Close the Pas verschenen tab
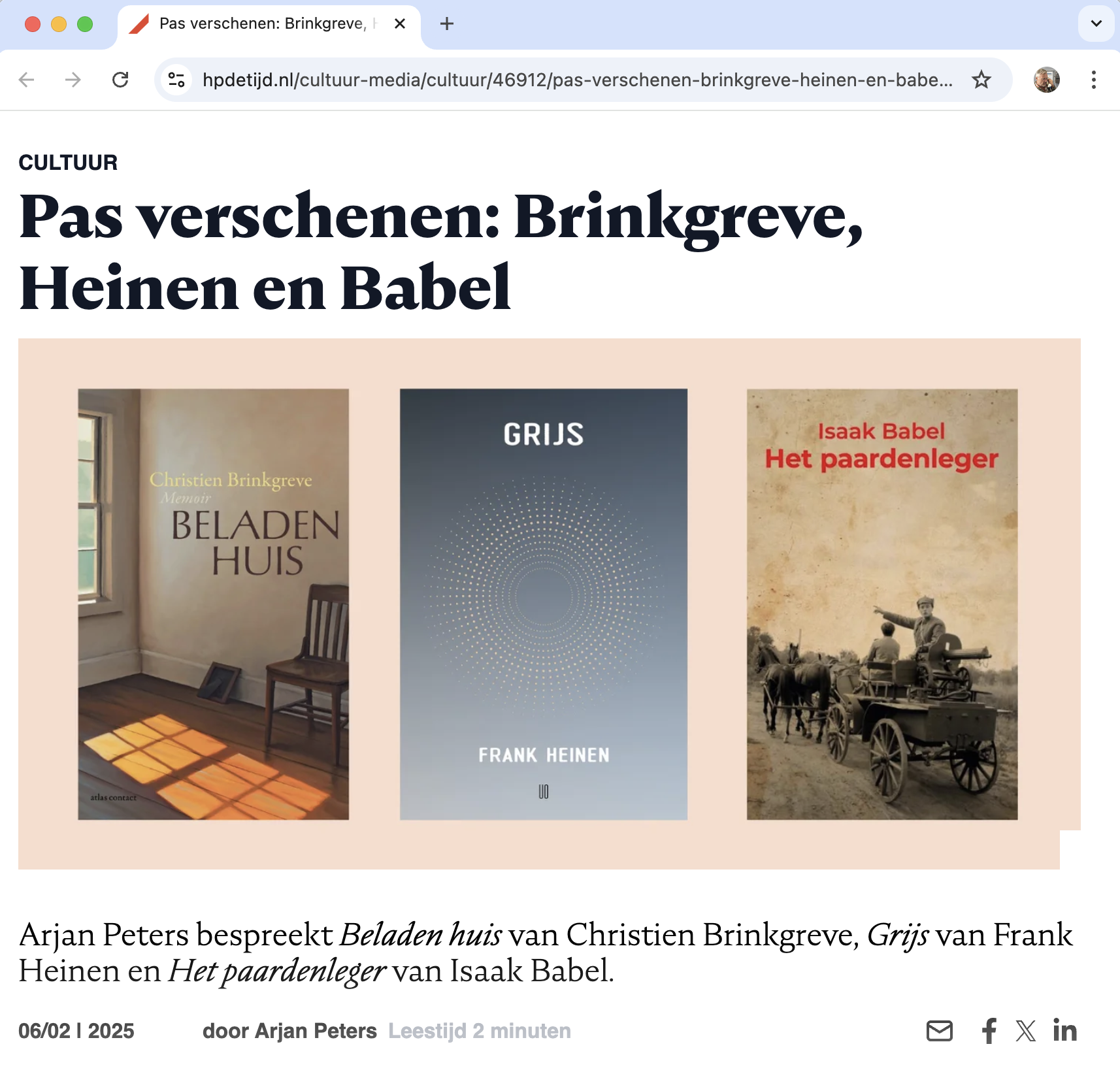Image resolution: width=1120 pixels, height=1074 pixels. click(x=401, y=24)
